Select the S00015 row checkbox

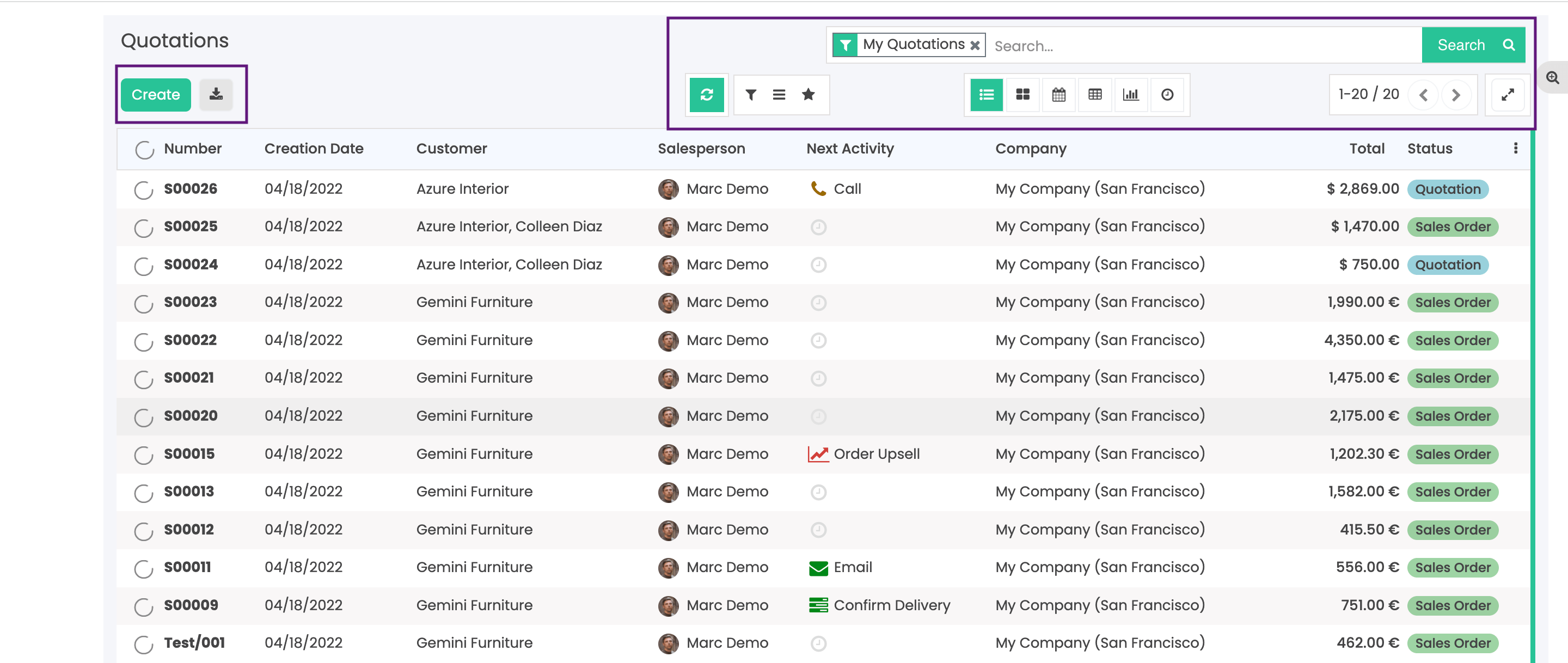point(144,455)
